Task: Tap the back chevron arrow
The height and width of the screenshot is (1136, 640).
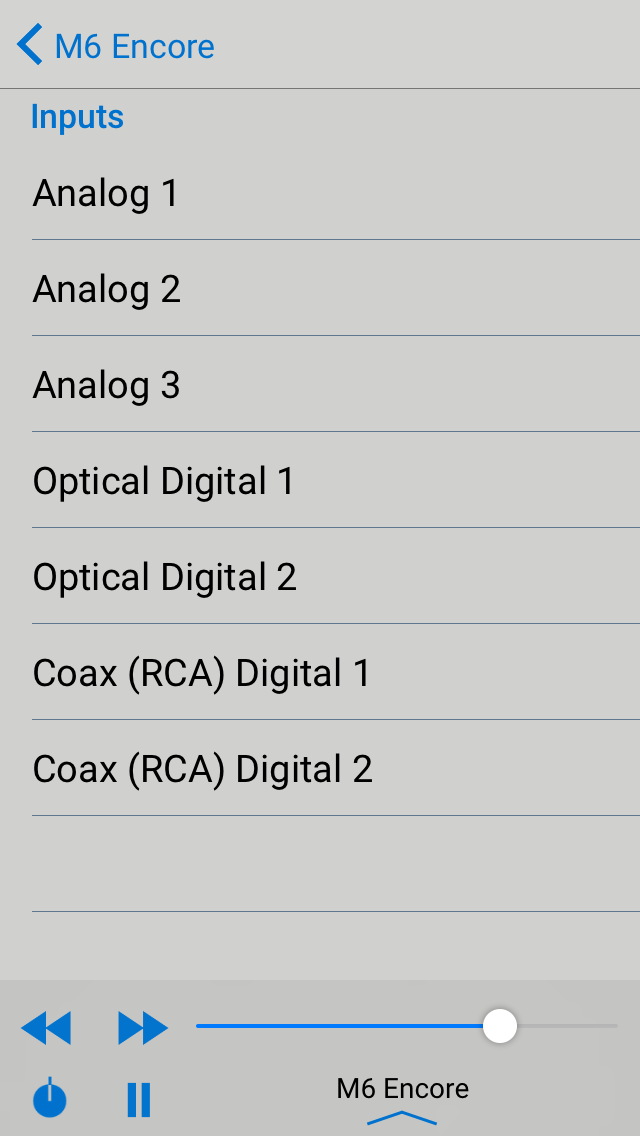Action: (x=30, y=46)
